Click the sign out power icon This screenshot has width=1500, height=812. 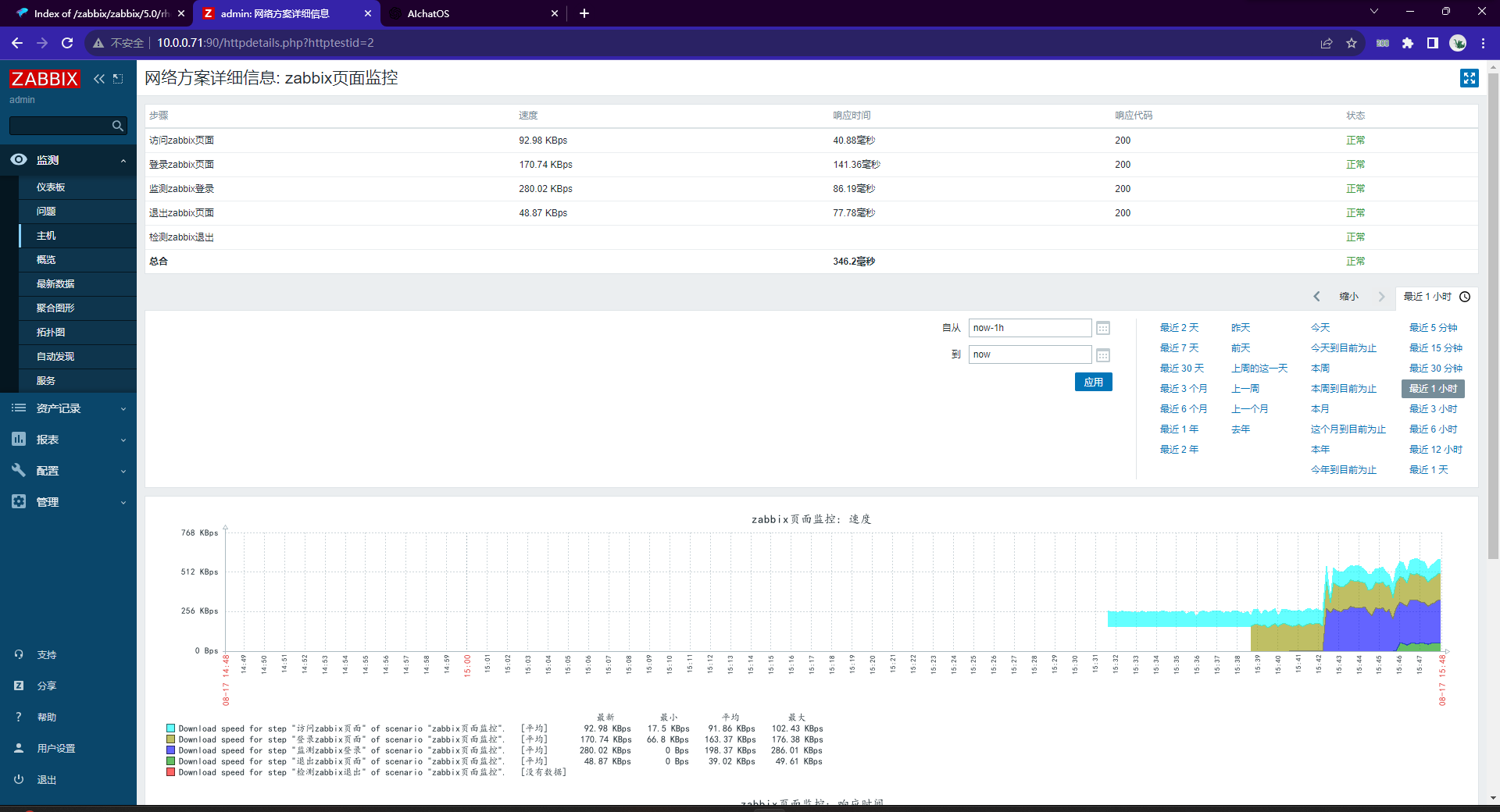coord(19,779)
